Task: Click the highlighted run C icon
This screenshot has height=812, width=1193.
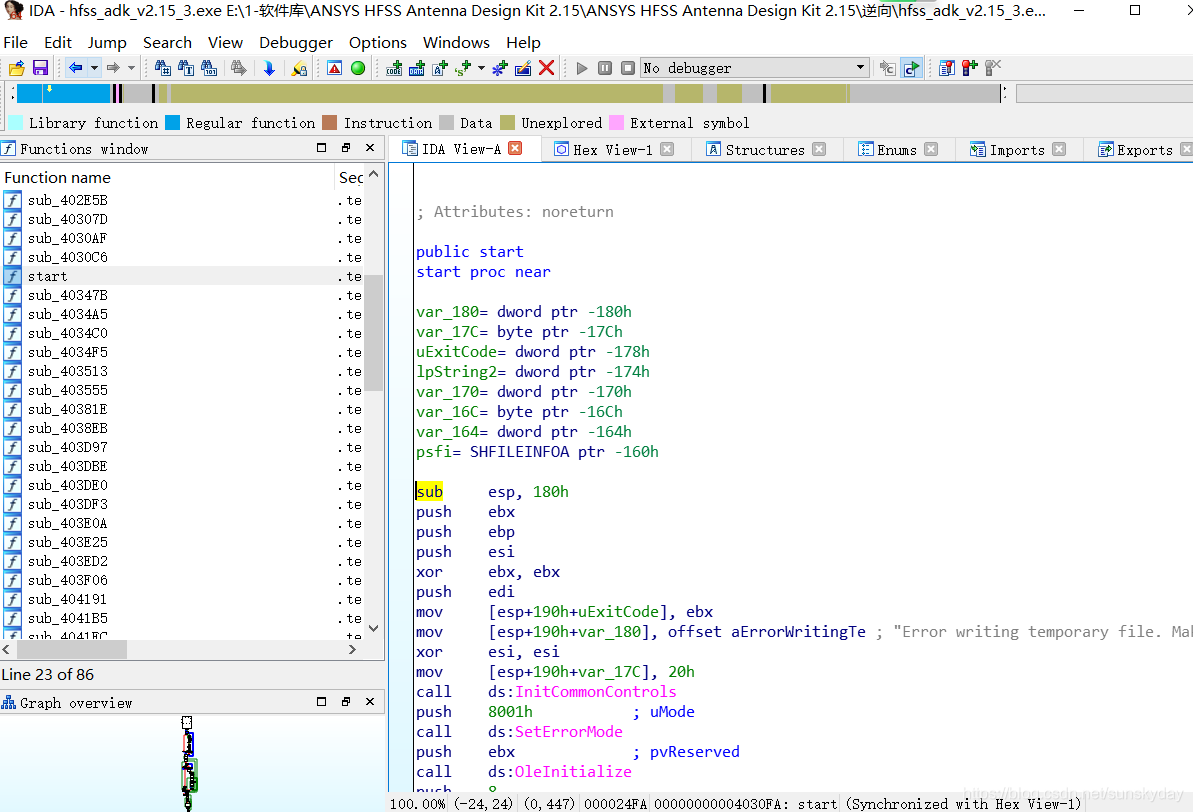Action: [x=911, y=68]
